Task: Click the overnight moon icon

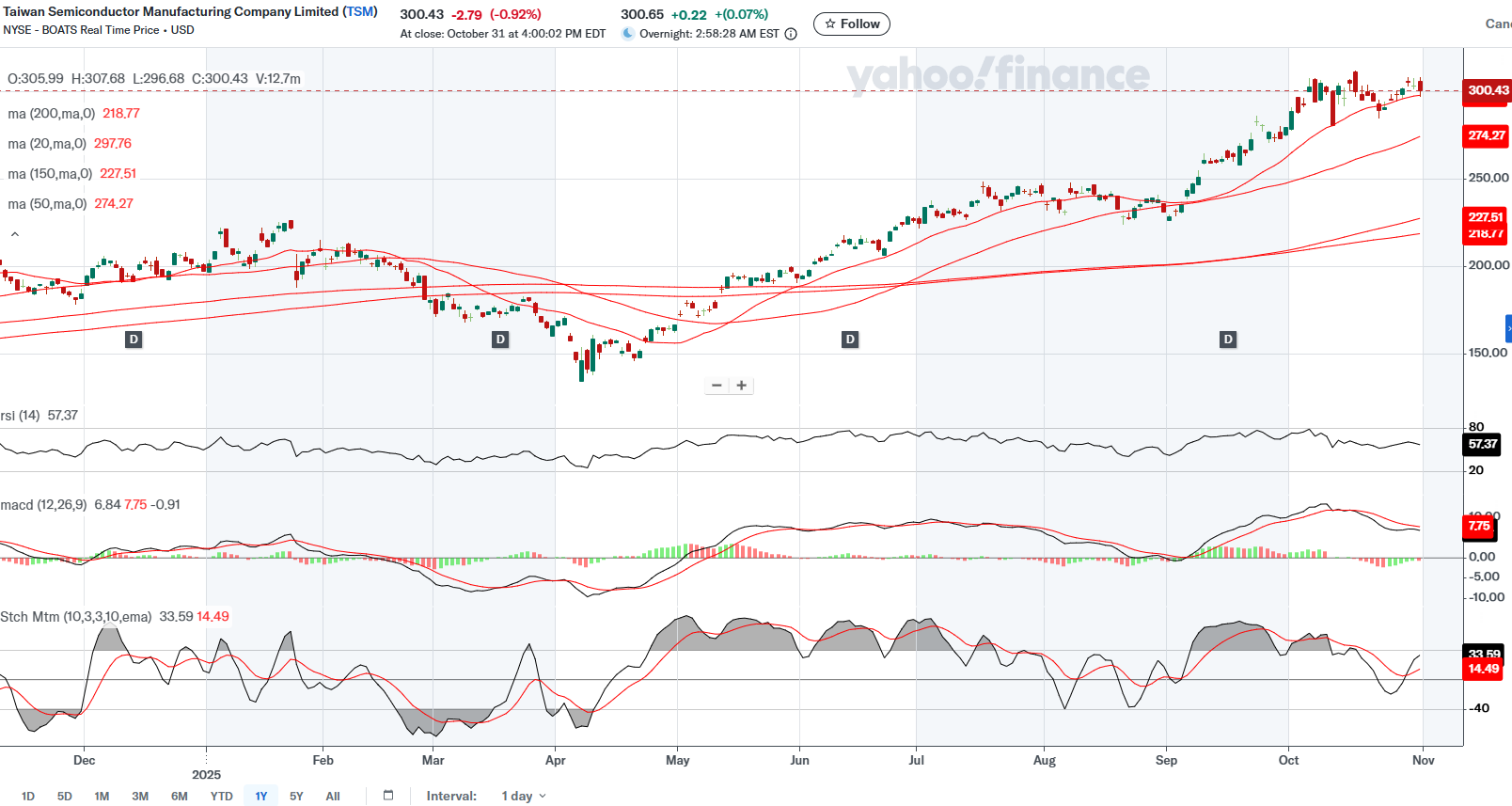Action: click(628, 33)
